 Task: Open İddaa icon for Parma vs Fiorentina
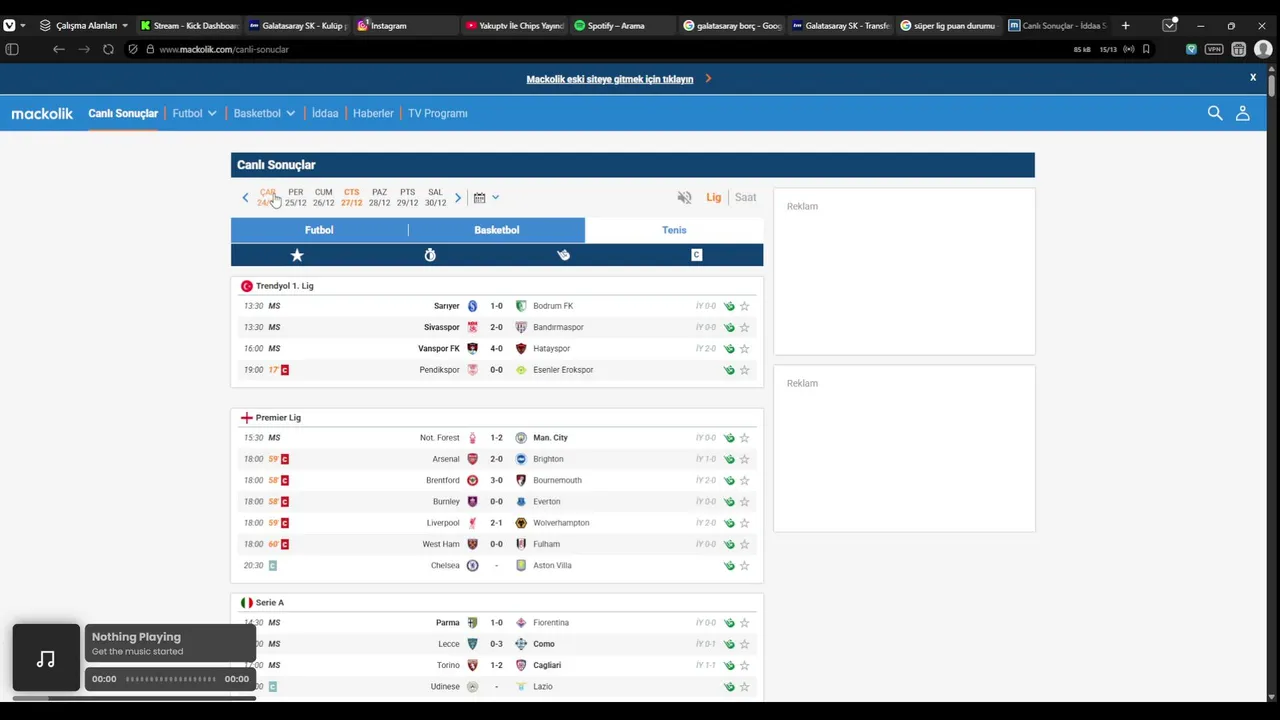point(729,623)
